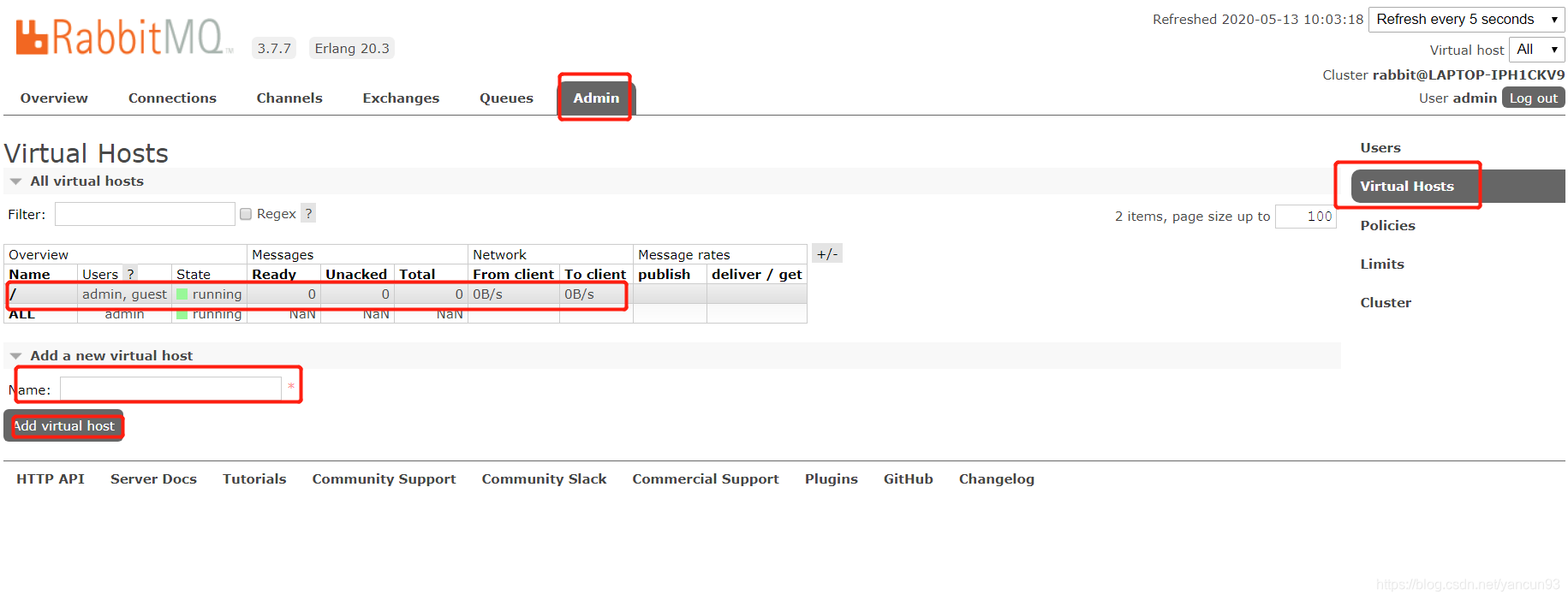Click the cluster name rabbit@LAPTOP-IPH1CKV9
1568x600 pixels.
tap(1469, 74)
